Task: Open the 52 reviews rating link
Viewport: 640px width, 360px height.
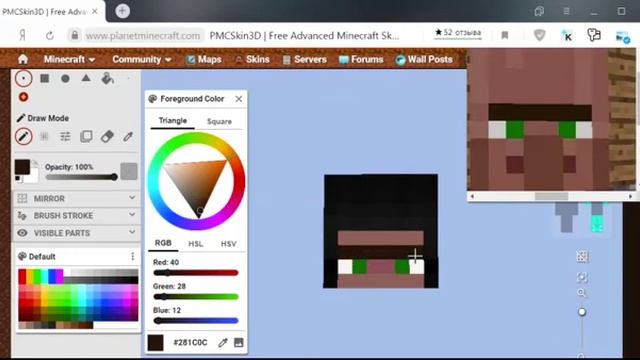Action: 458,33
